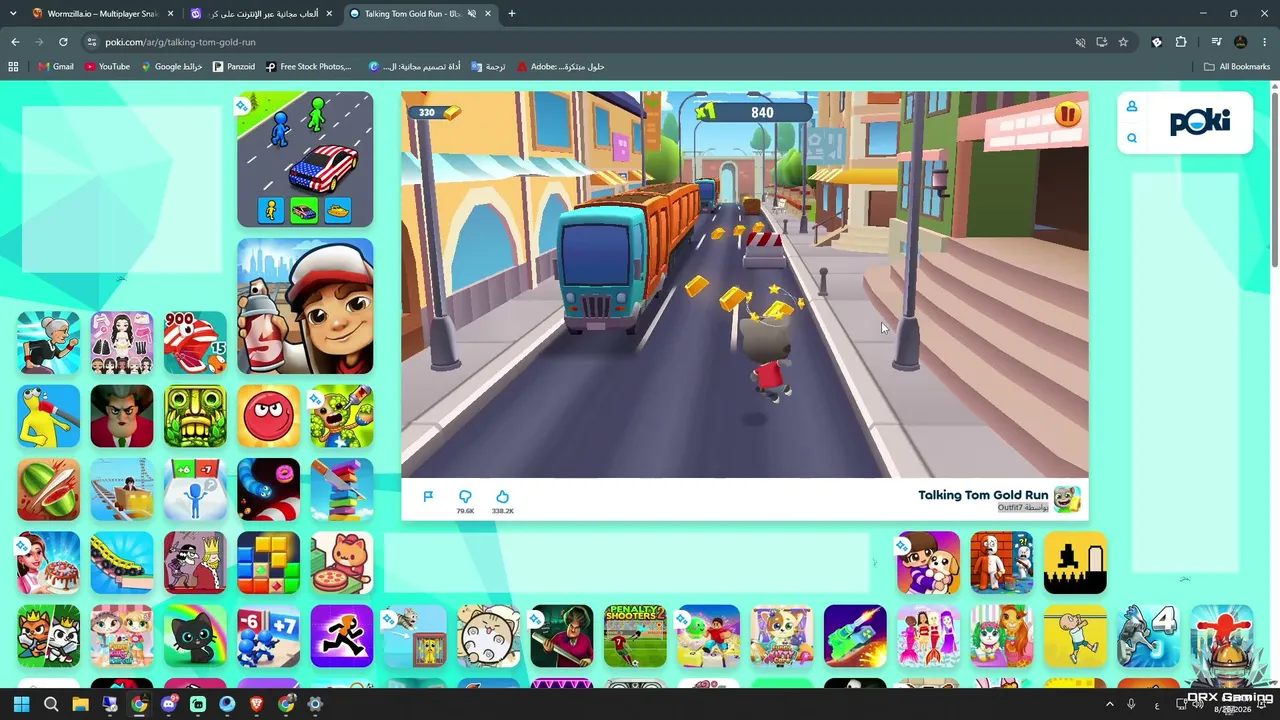Open the 900 red fish game thumbnail
Screen dimensions: 1280x720
pyautogui.click(x=195, y=343)
